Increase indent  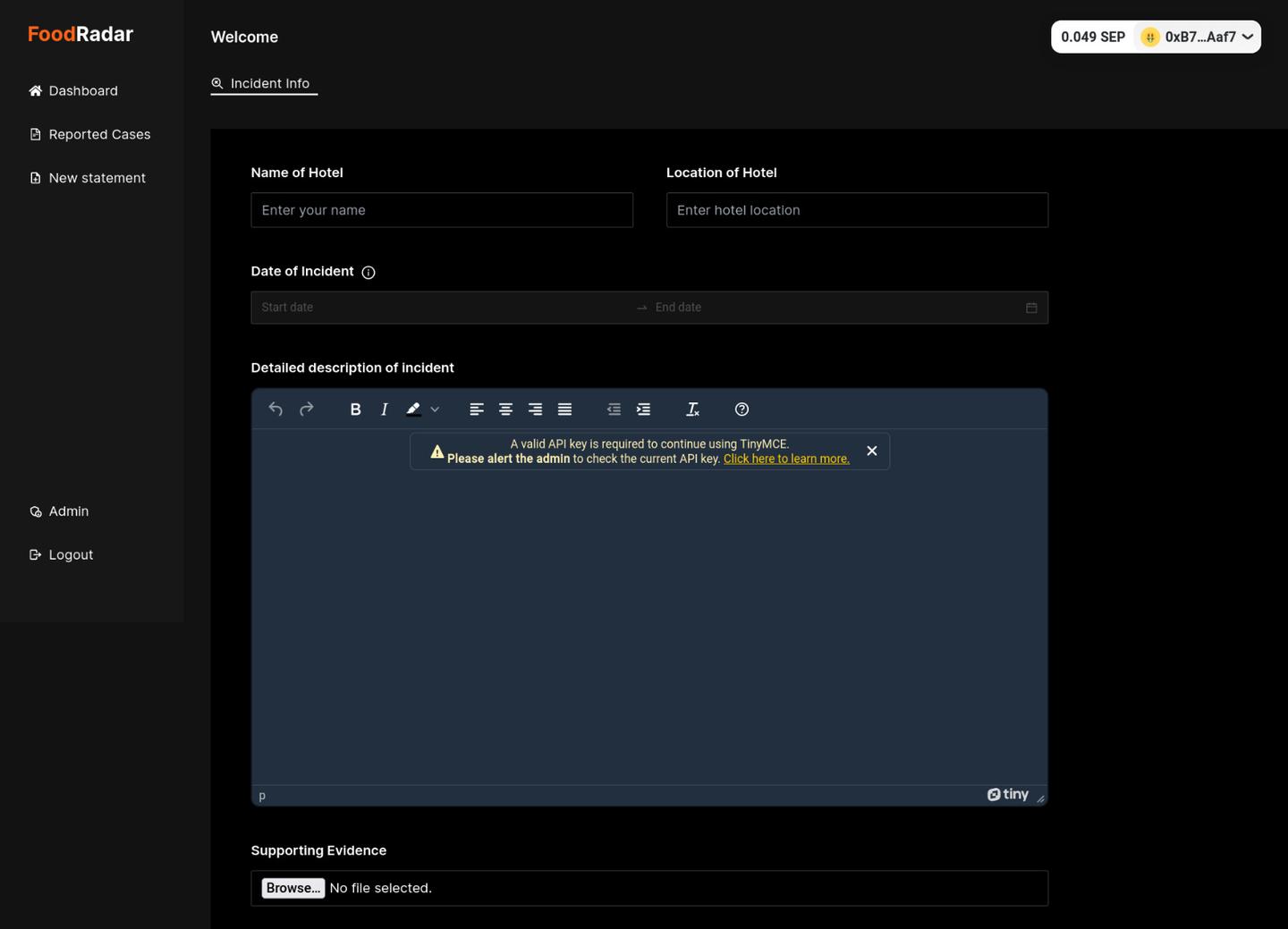pos(643,409)
